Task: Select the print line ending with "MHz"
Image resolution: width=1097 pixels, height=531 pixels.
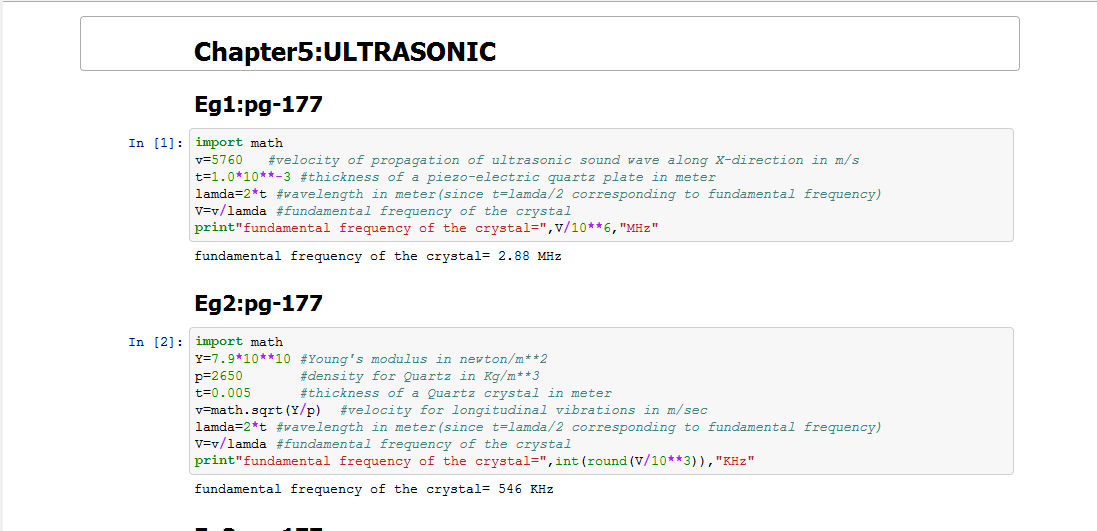Action: (x=426, y=228)
